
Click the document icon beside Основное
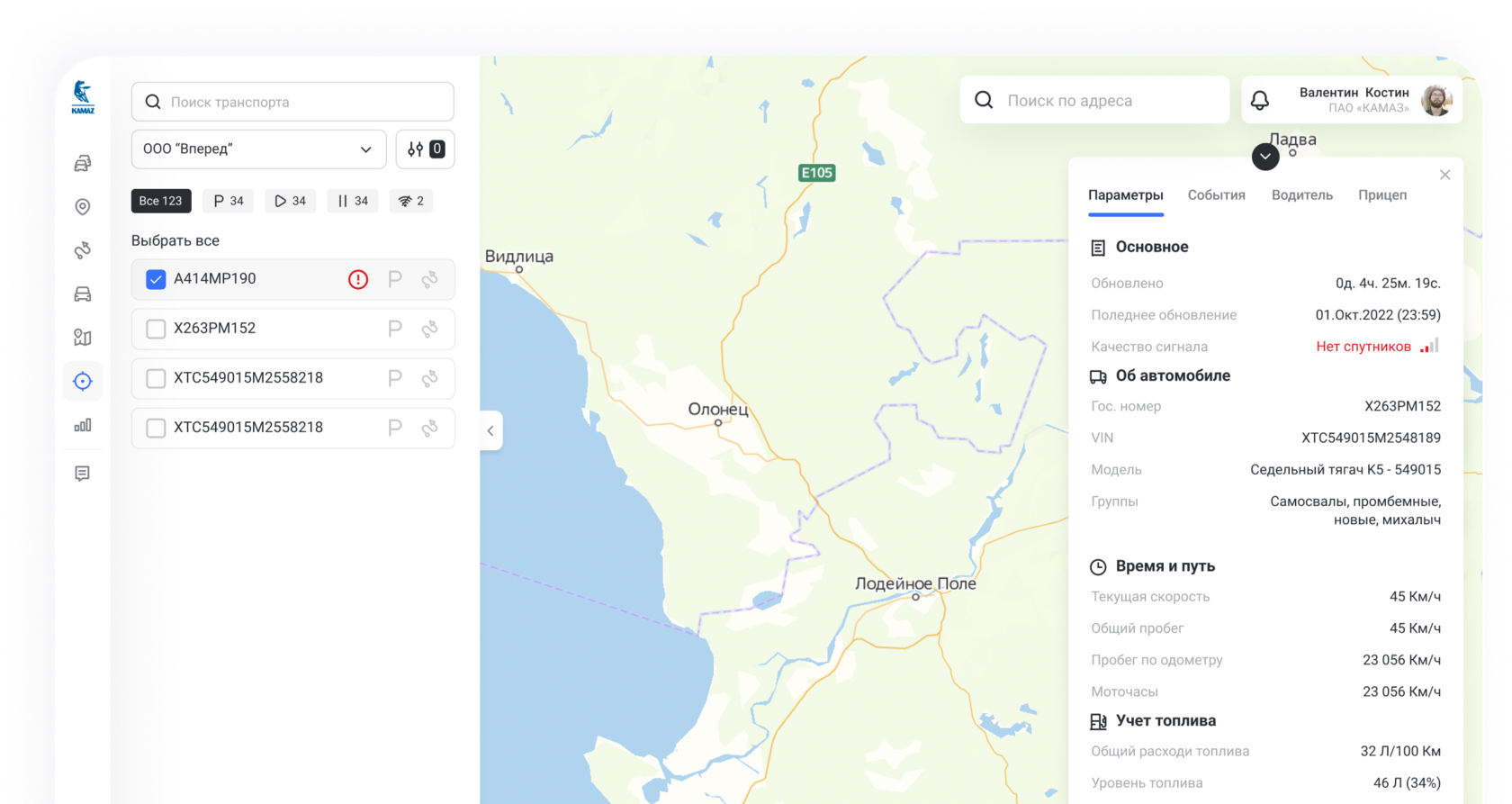[x=1098, y=248]
